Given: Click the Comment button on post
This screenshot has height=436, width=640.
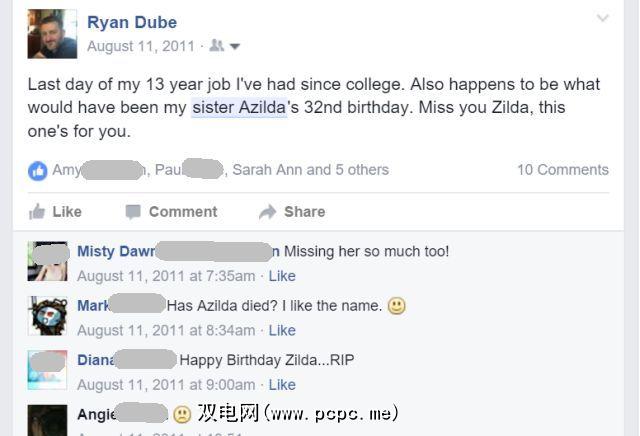Looking at the screenshot, I should click(x=171, y=211).
